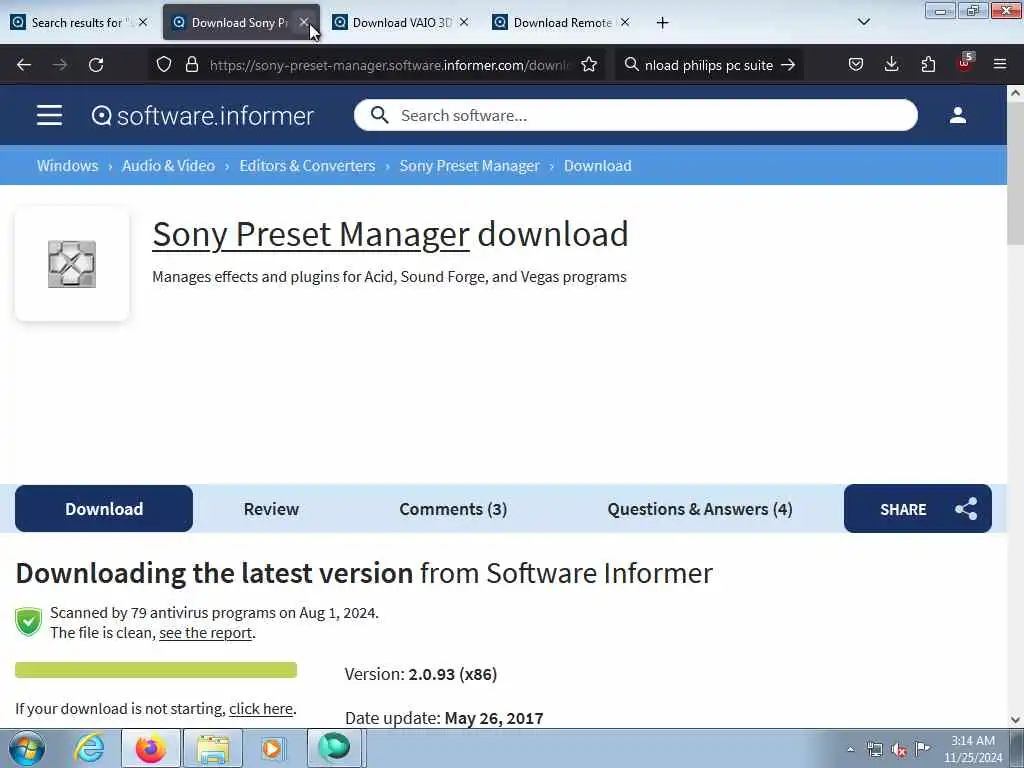This screenshot has height=768, width=1024.
Task: Open the Comments (3) tab
Action: click(453, 509)
